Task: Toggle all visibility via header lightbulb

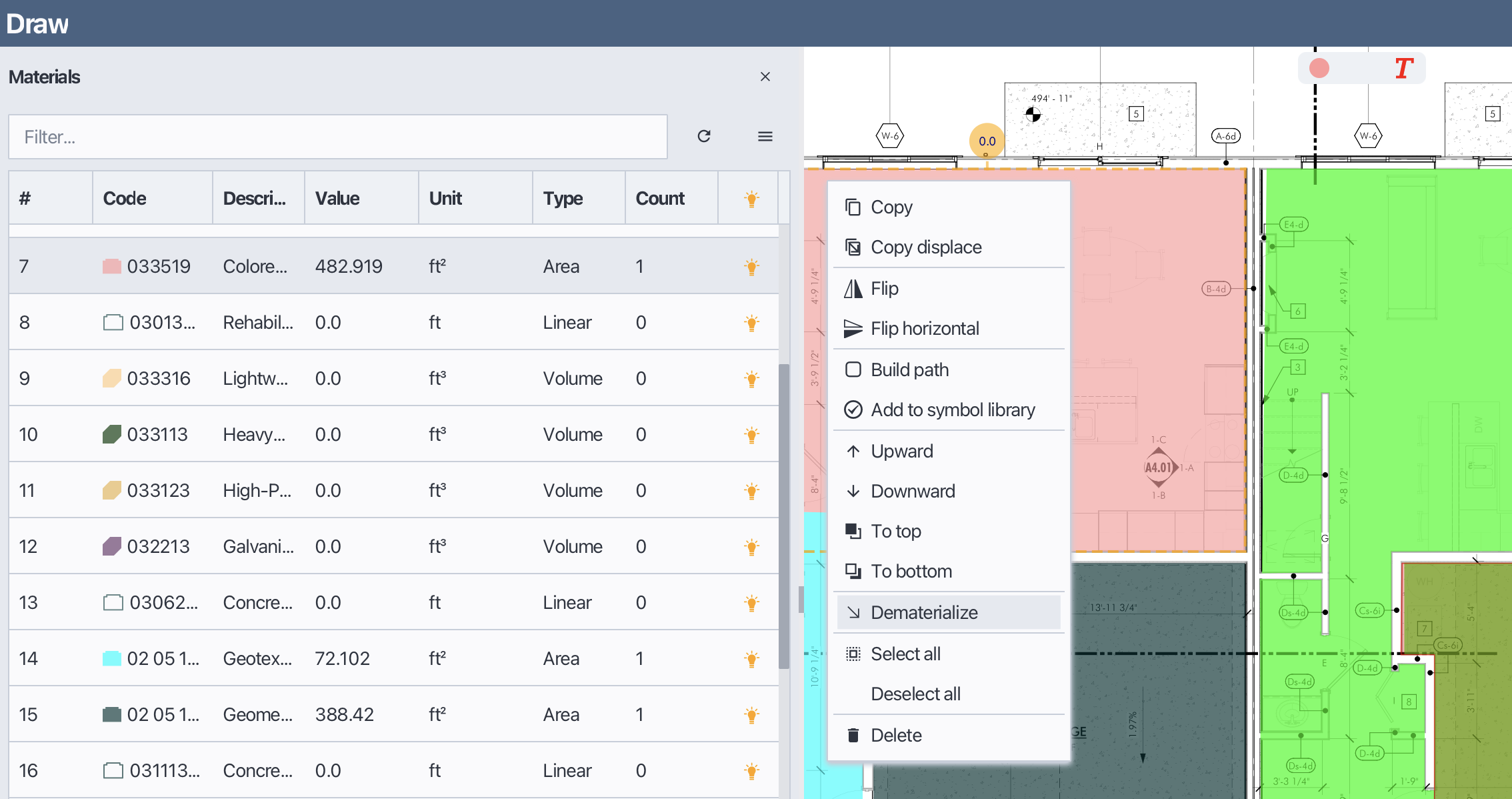Action: (751, 199)
